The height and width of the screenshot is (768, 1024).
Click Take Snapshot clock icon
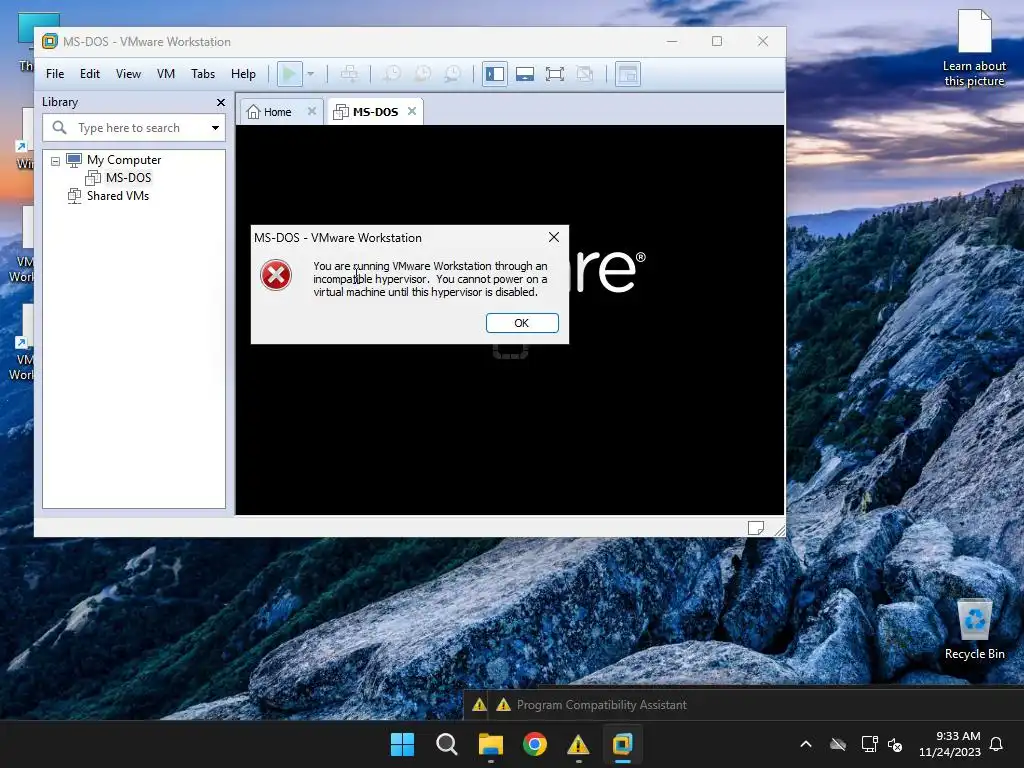[392, 74]
